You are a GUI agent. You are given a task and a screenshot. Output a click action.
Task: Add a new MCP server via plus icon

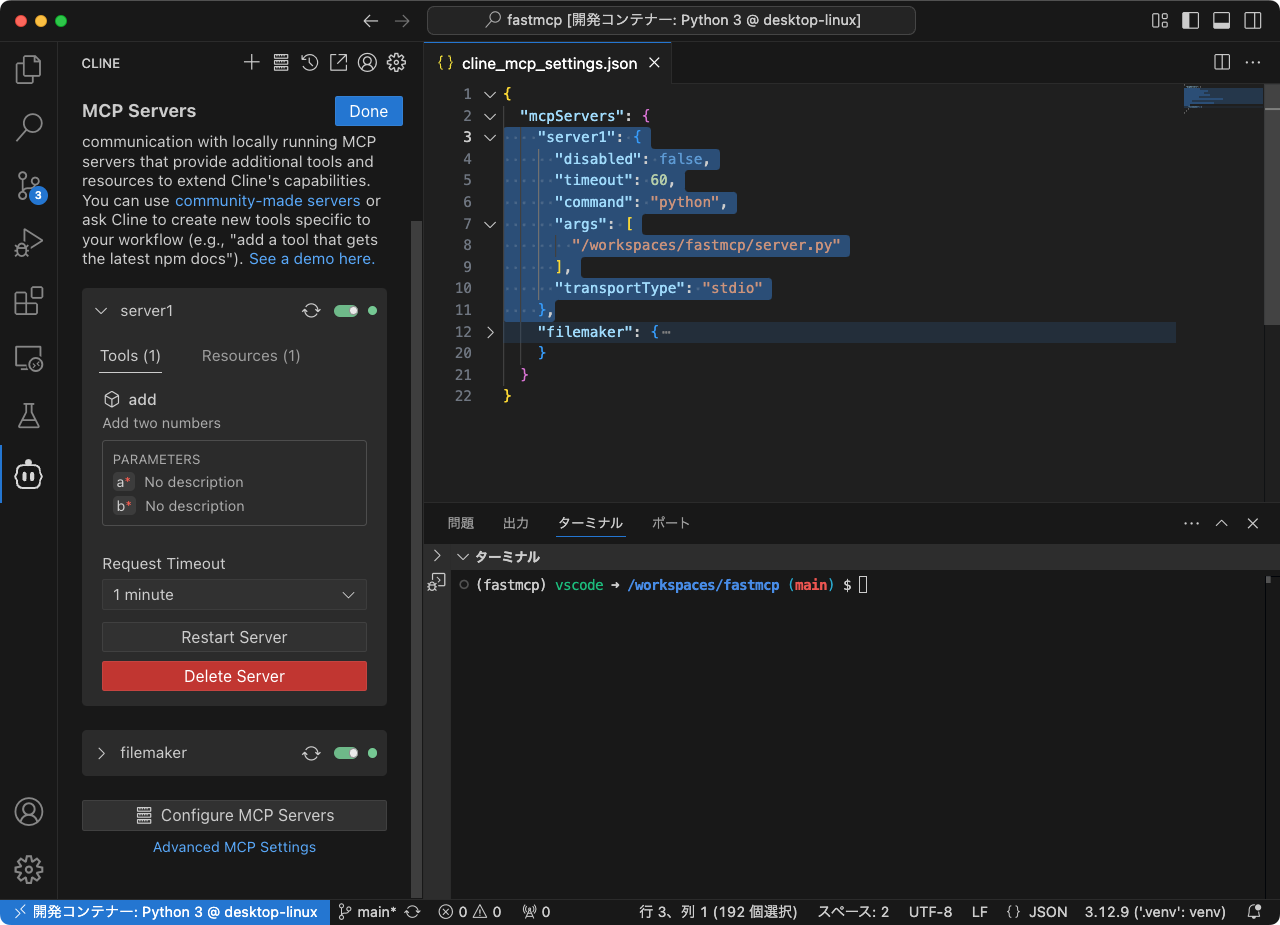pos(251,62)
